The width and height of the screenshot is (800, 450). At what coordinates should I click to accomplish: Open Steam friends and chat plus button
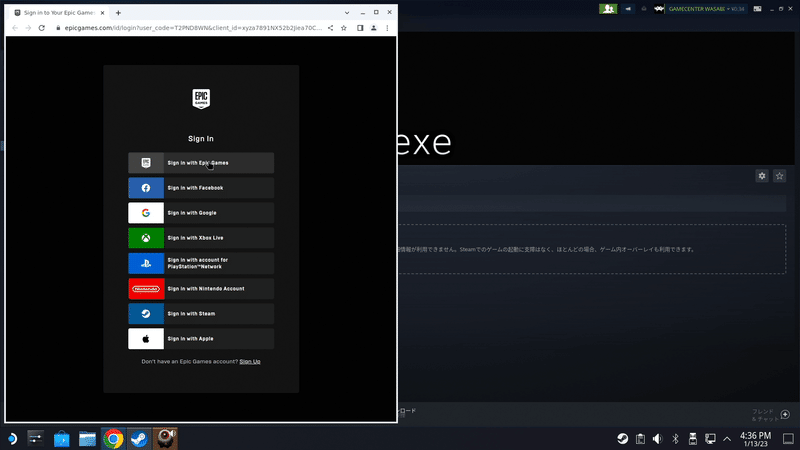pos(785,415)
